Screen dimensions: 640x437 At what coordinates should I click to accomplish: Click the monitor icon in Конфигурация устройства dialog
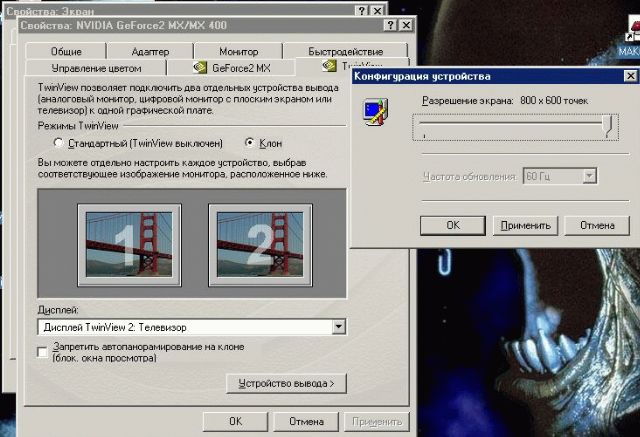coord(376,112)
